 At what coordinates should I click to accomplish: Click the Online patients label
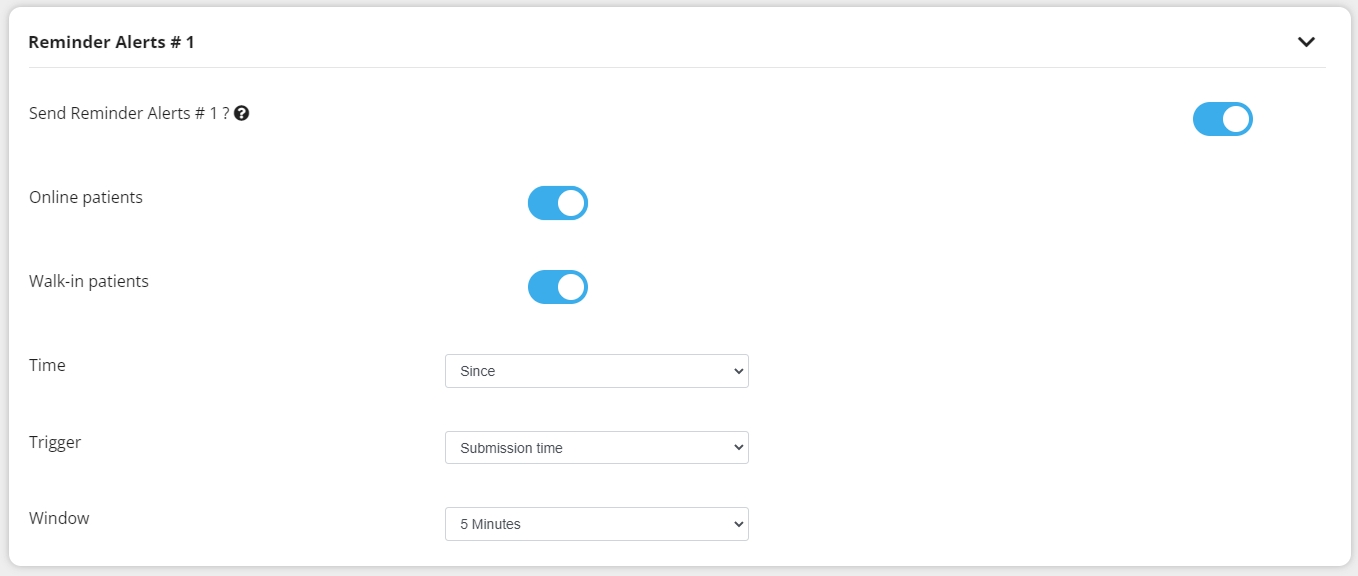[86, 198]
